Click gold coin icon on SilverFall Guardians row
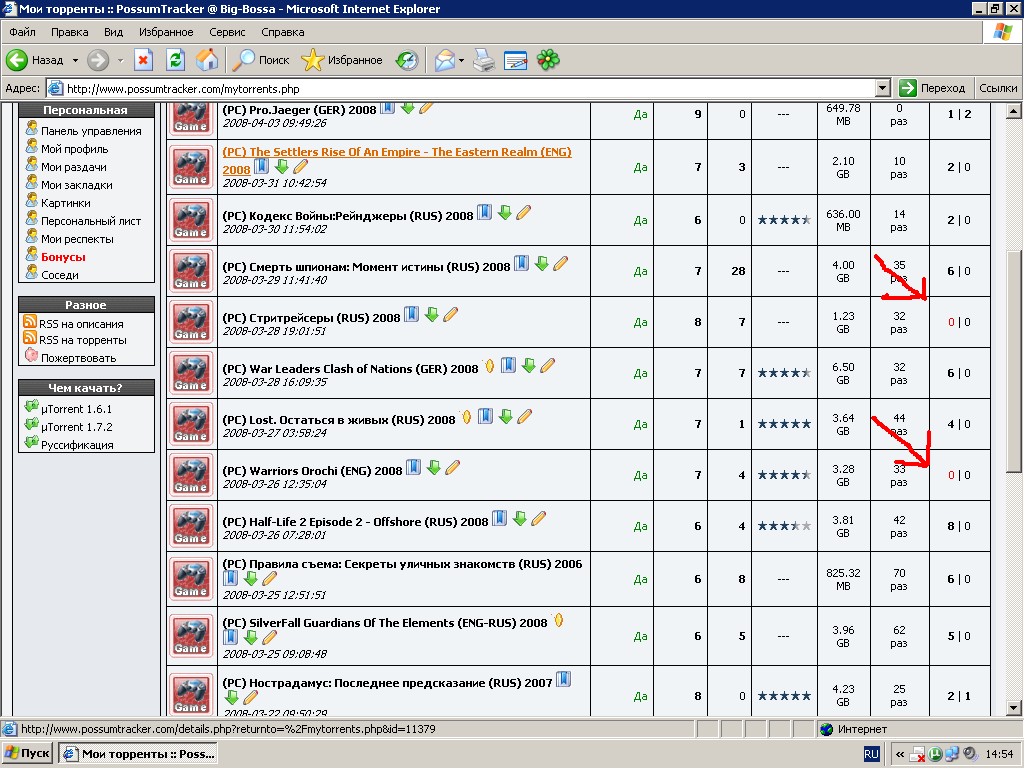Viewport: 1025px width, 770px height. coord(558,620)
